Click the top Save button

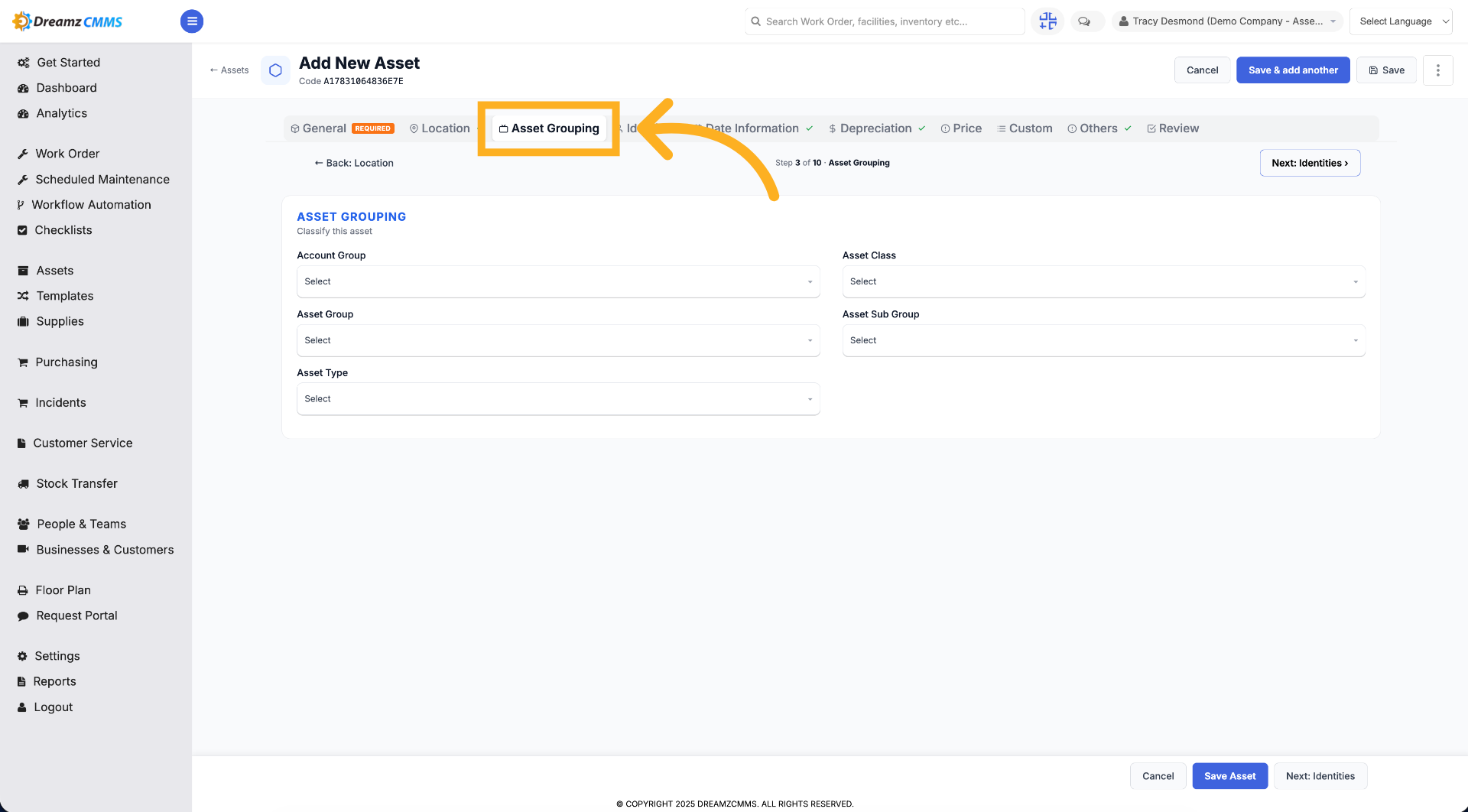click(x=1386, y=70)
